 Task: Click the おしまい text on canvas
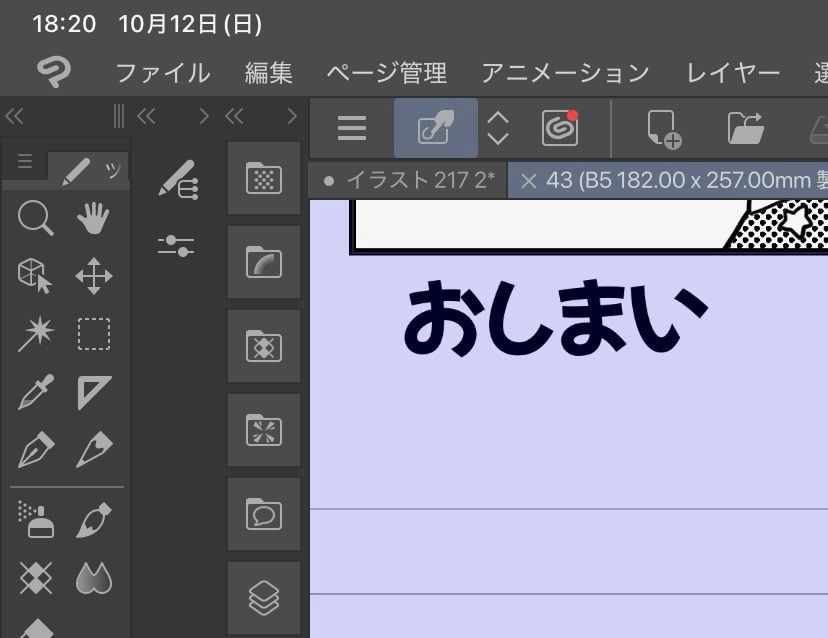(x=556, y=317)
